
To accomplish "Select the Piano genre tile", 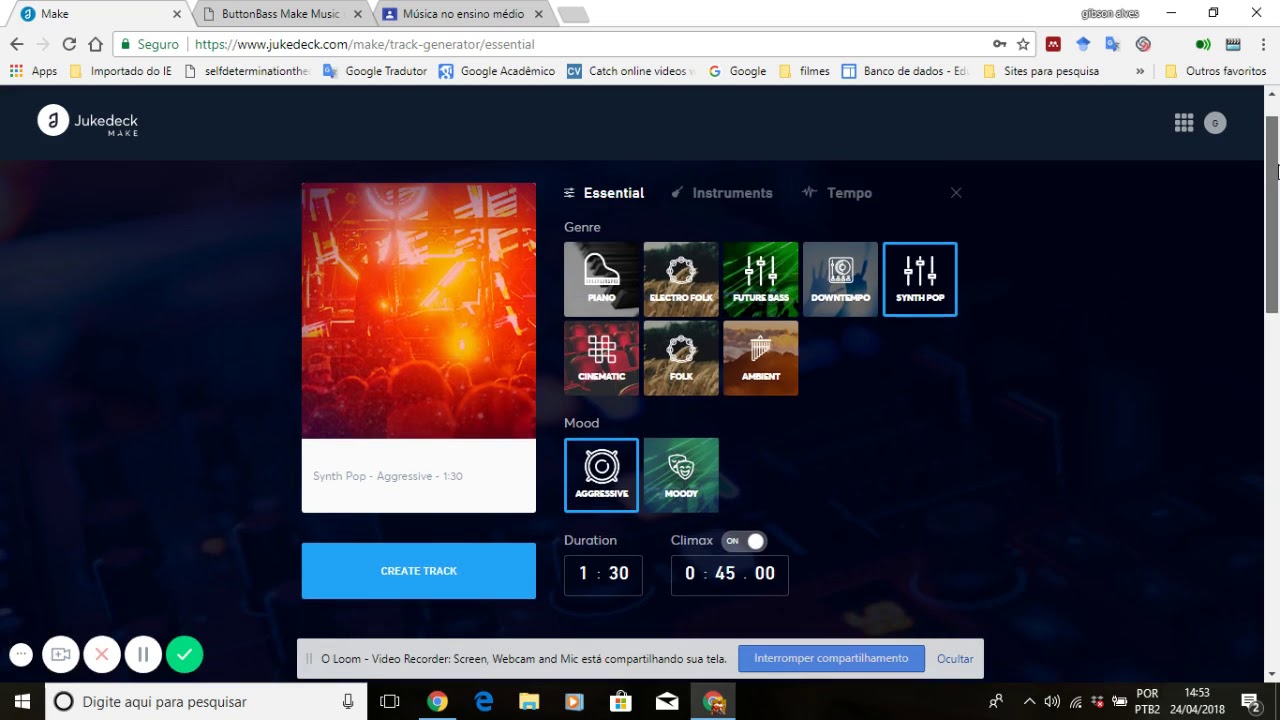I will tap(601, 279).
